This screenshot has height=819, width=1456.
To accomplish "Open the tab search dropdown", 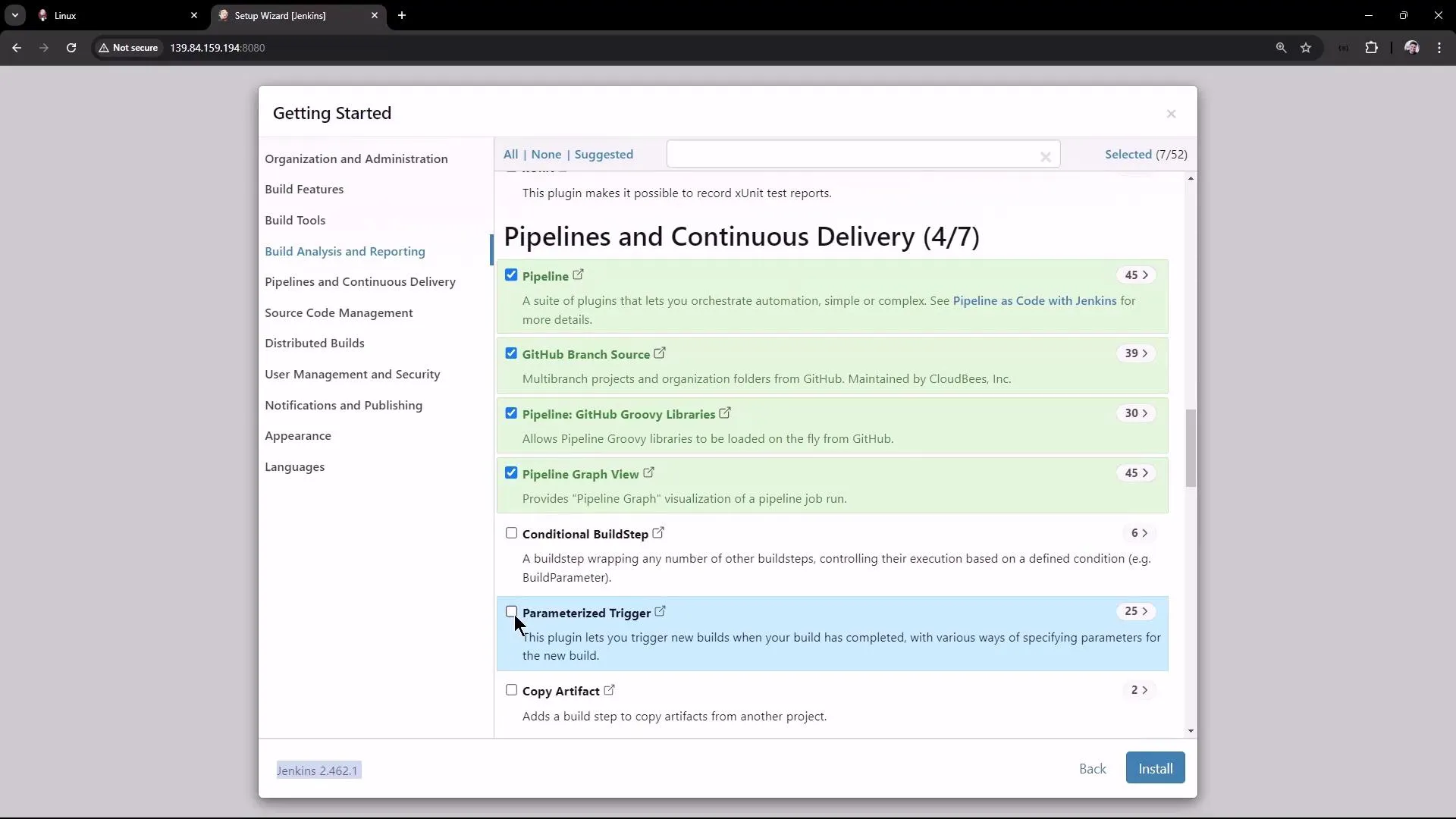I will coord(15,15).
